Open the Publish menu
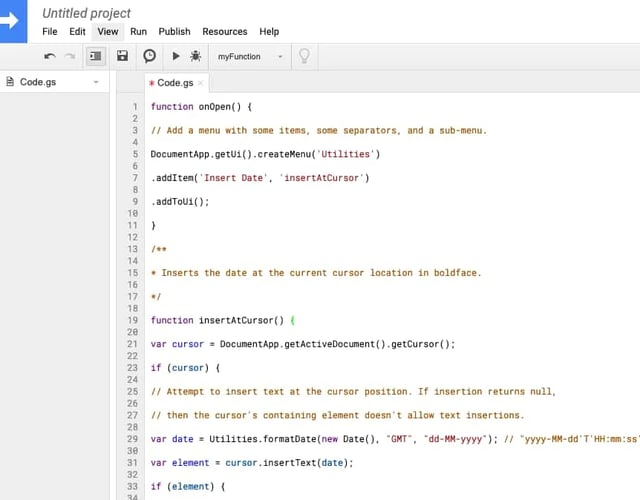Image resolution: width=640 pixels, height=500 pixels. click(174, 32)
